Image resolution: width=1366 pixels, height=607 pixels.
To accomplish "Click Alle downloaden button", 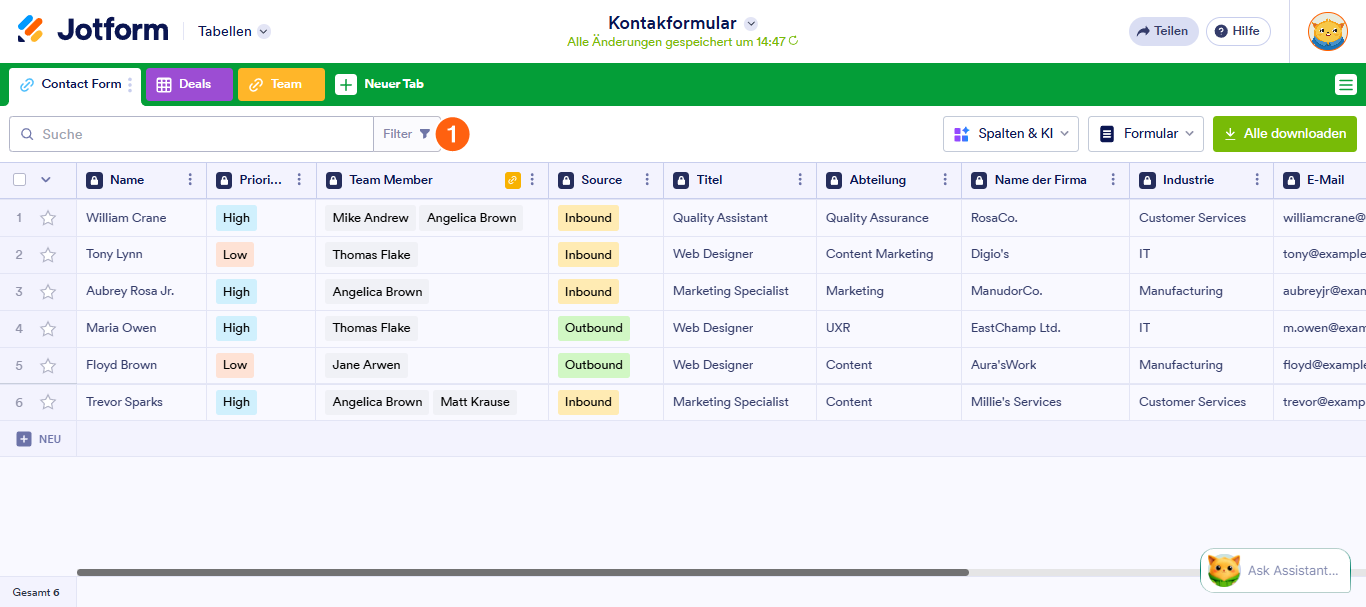I will pos(1285,134).
